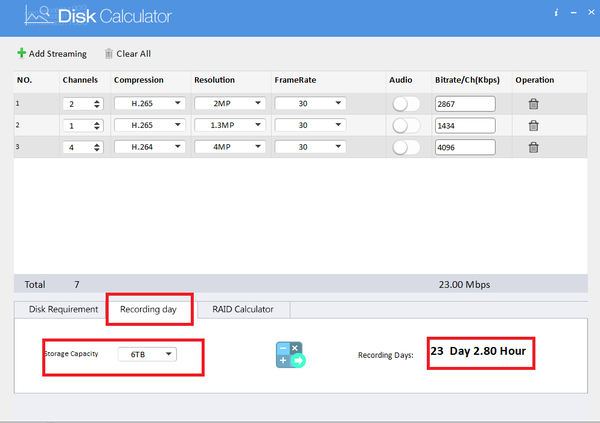Open the 2MP resolution dropdown
The width and height of the screenshot is (600, 423).
[x=230, y=103]
